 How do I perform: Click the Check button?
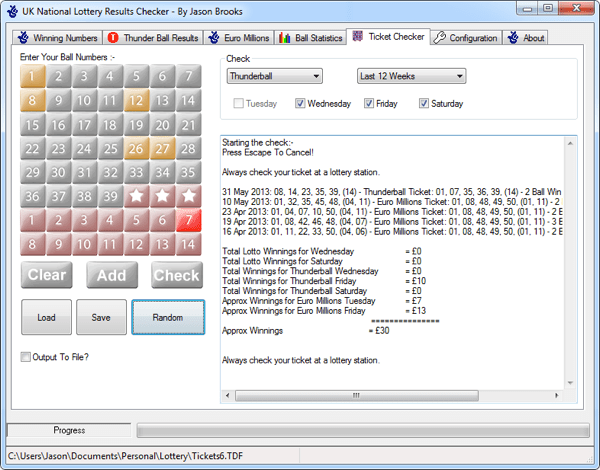(177, 275)
